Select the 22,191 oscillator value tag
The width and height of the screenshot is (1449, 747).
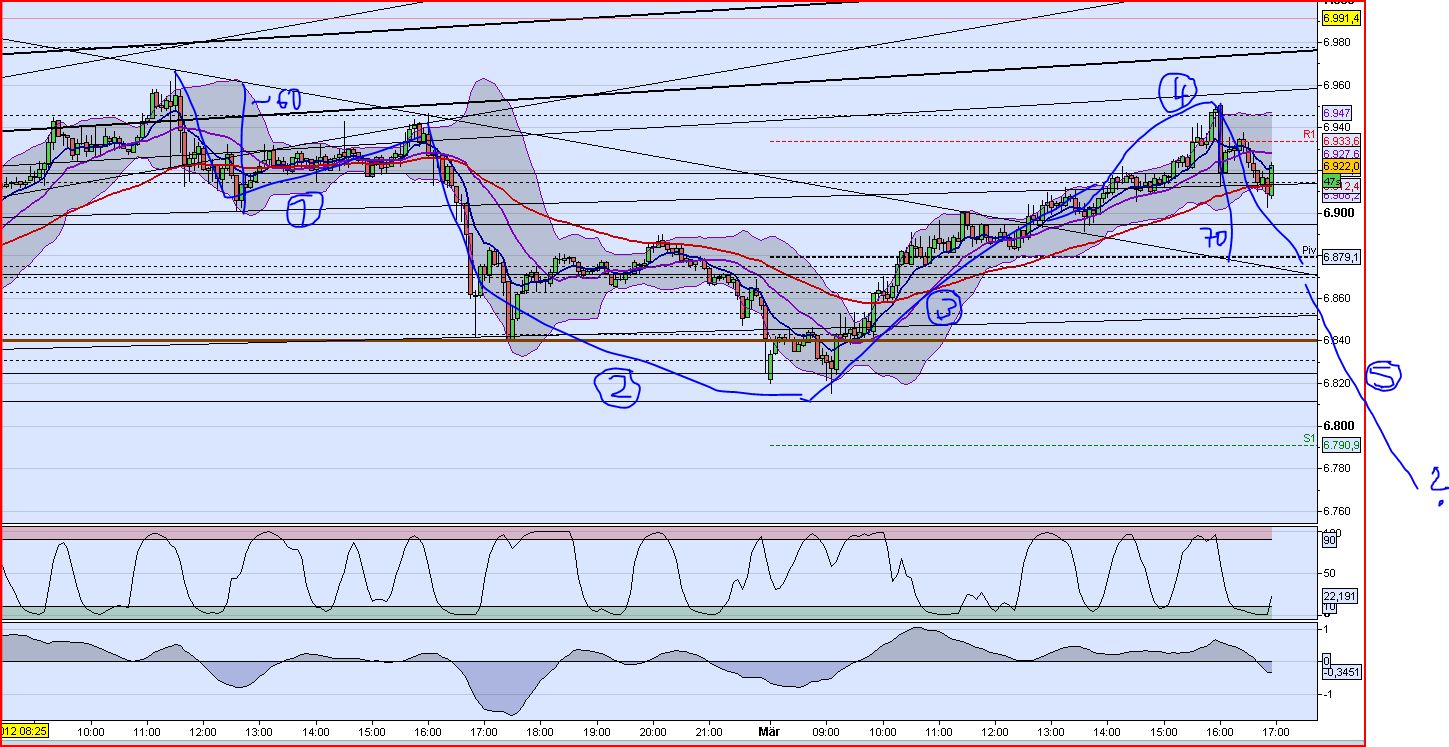point(1338,596)
